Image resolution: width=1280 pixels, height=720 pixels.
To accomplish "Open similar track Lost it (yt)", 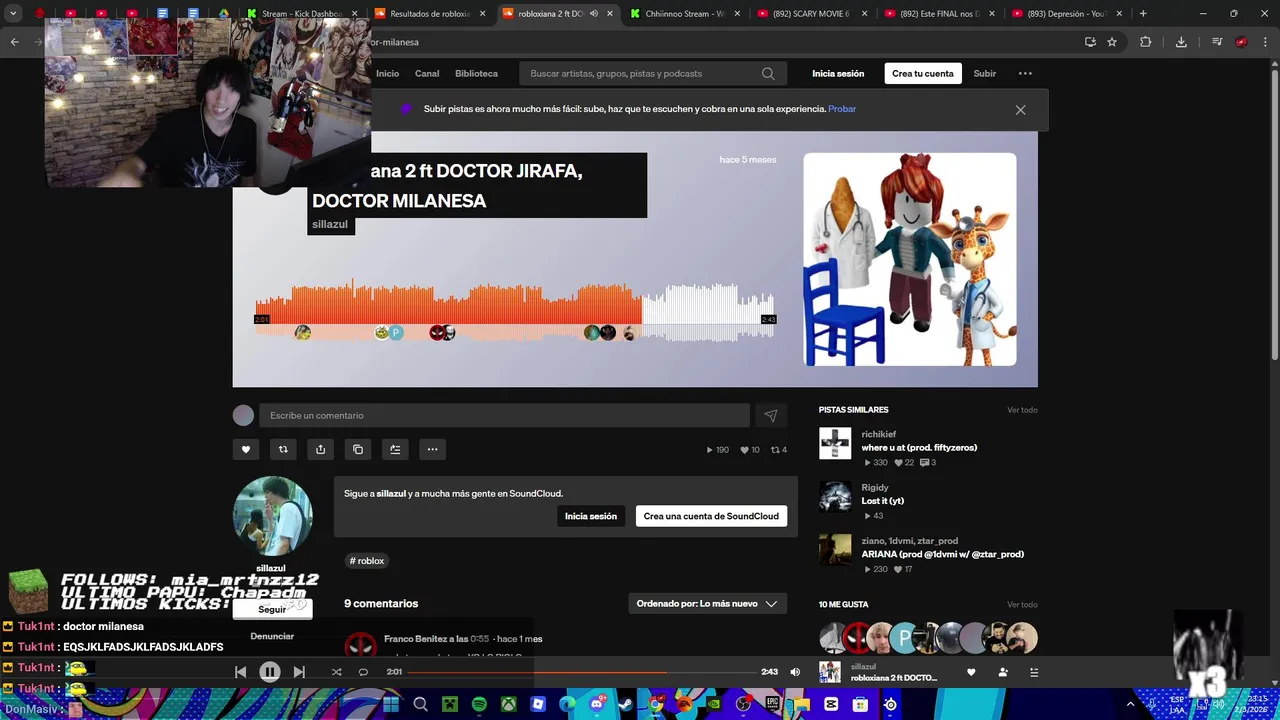I will point(883,501).
